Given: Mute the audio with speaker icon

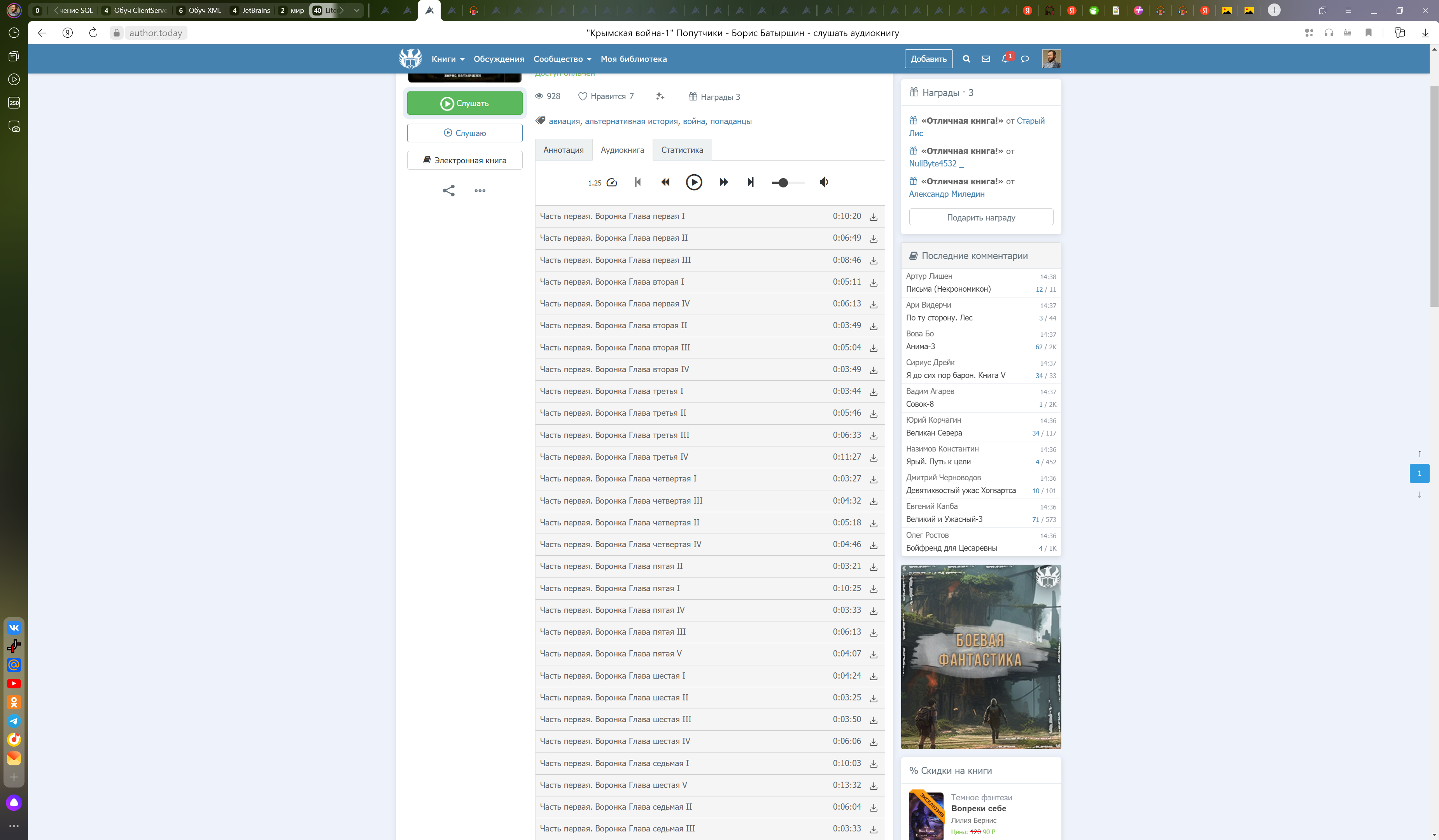Looking at the screenshot, I should coord(823,182).
